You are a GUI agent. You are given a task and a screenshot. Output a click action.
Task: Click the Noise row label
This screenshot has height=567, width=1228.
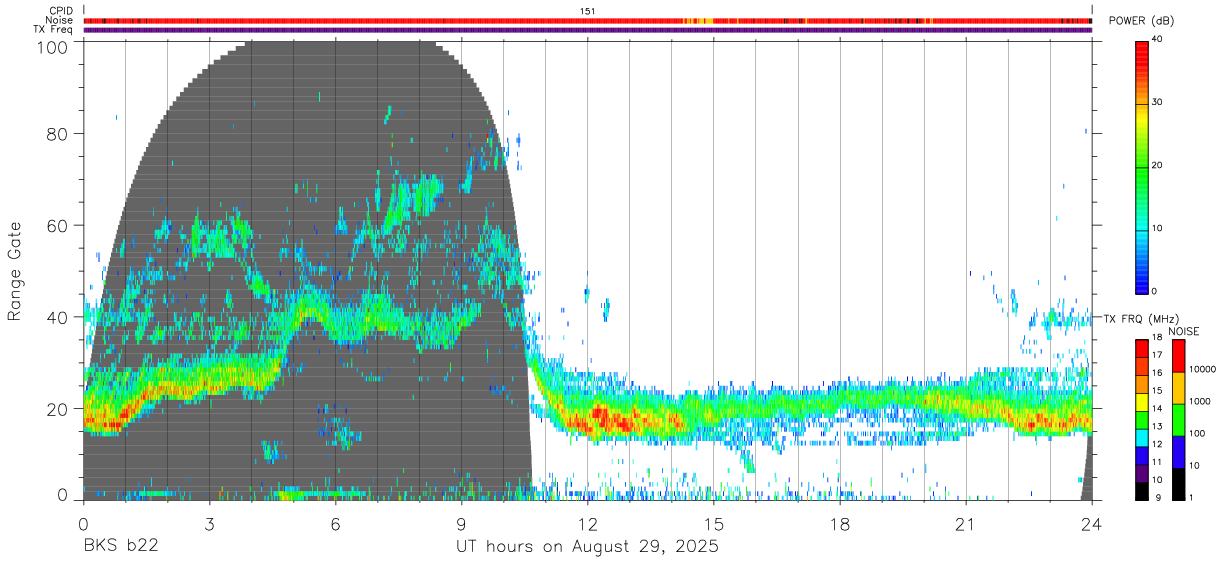tap(60, 20)
